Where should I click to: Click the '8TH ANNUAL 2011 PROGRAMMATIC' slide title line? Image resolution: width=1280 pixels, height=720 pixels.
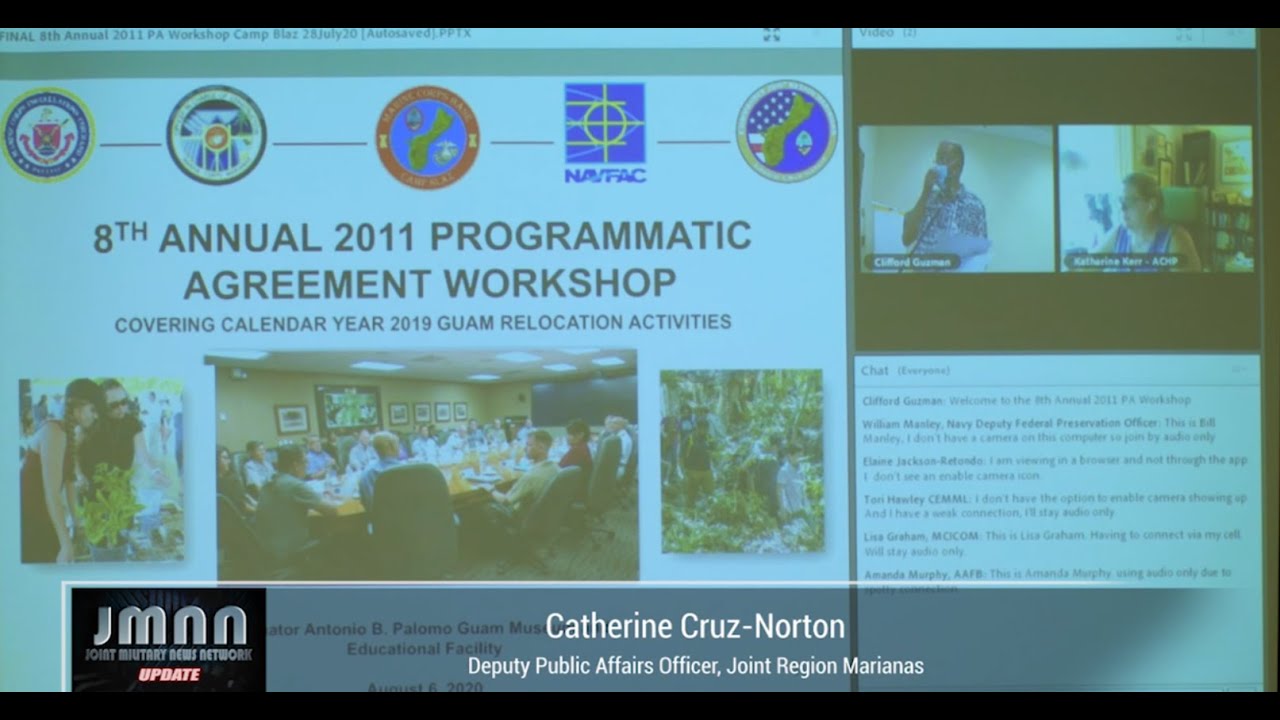tap(422, 238)
